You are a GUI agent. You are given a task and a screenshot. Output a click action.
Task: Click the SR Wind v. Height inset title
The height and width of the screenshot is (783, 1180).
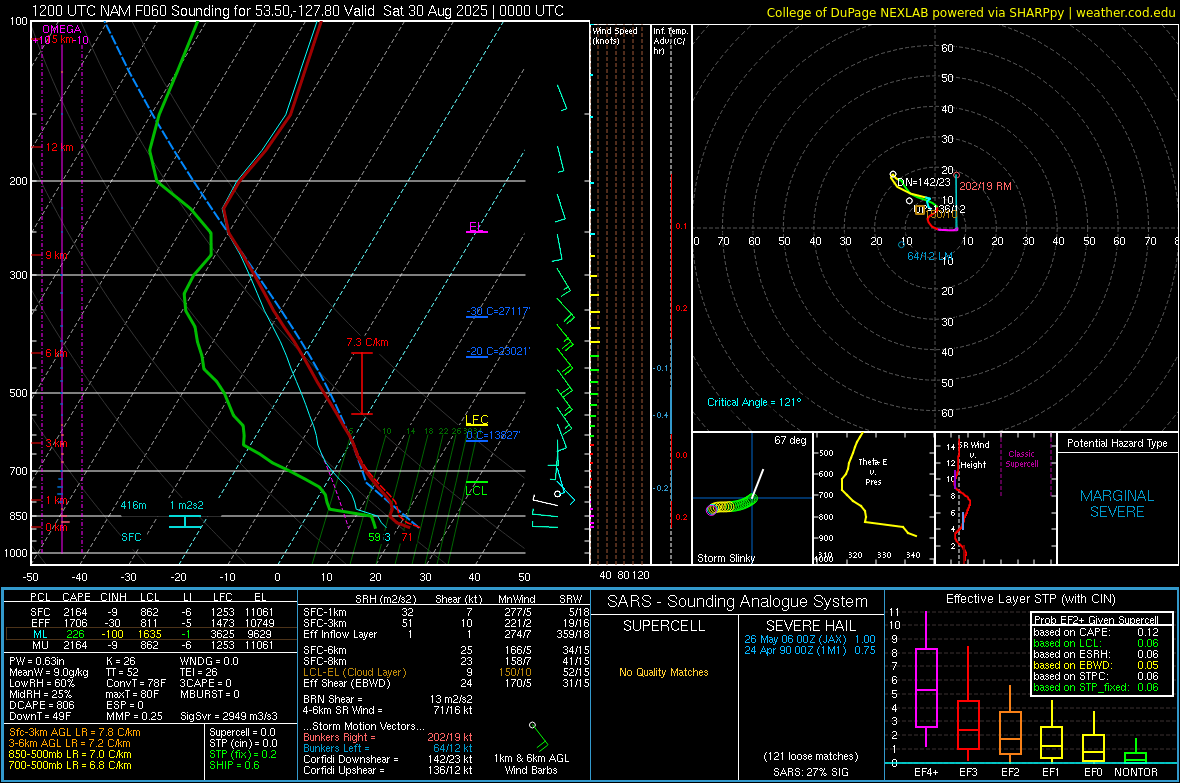[973, 455]
